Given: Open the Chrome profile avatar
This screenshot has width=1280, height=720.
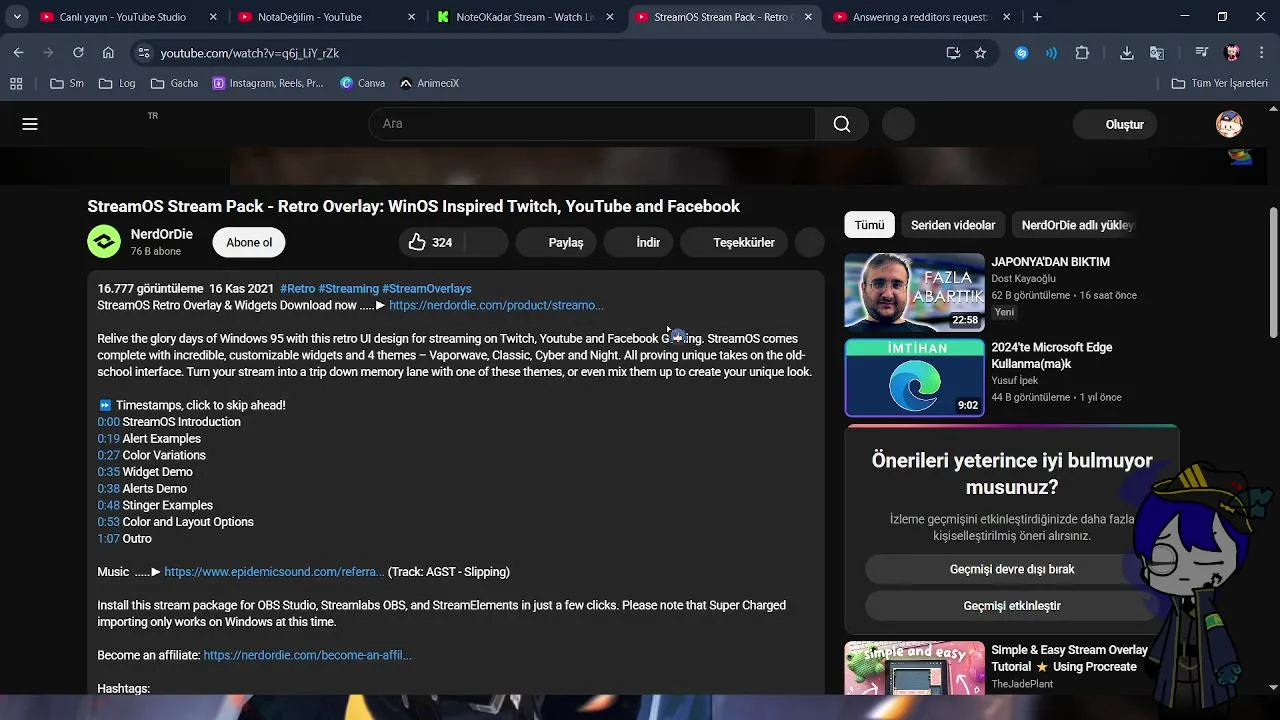Looking at the screenshot, I should pos(1232,53).
